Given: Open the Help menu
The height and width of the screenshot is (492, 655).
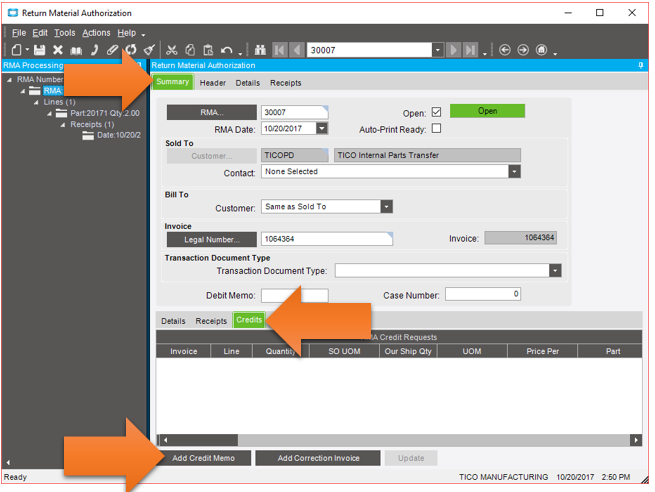Looking at the screenshot, I should (x=127, y=33).
